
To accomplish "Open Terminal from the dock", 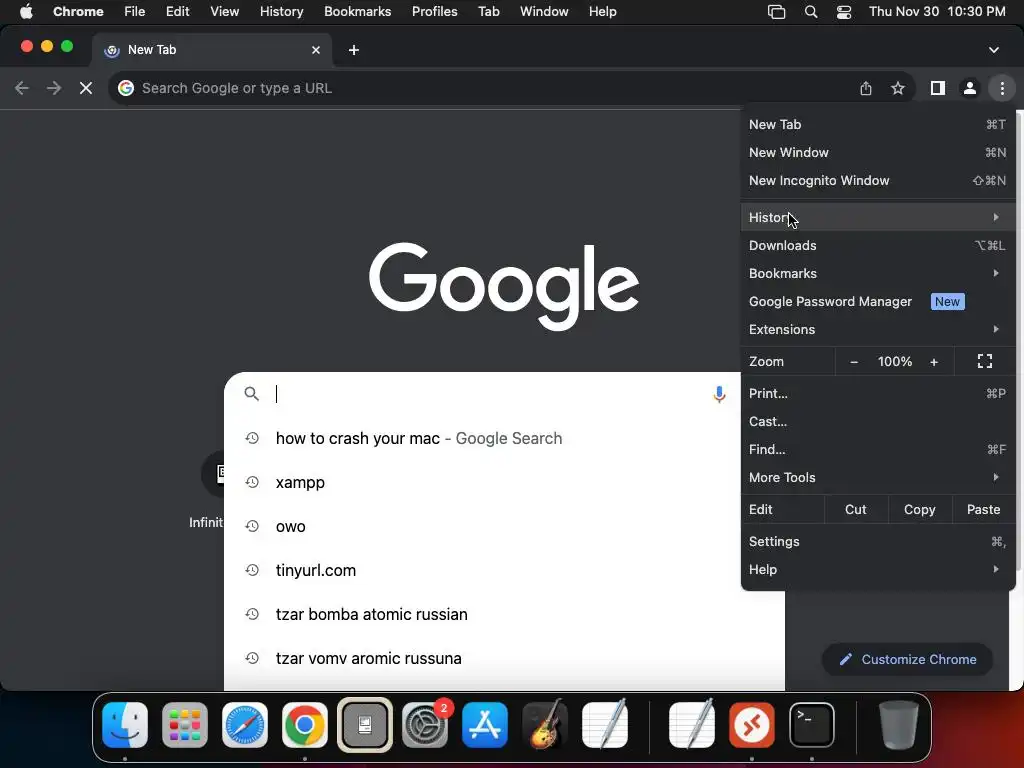I will [812, 725].
